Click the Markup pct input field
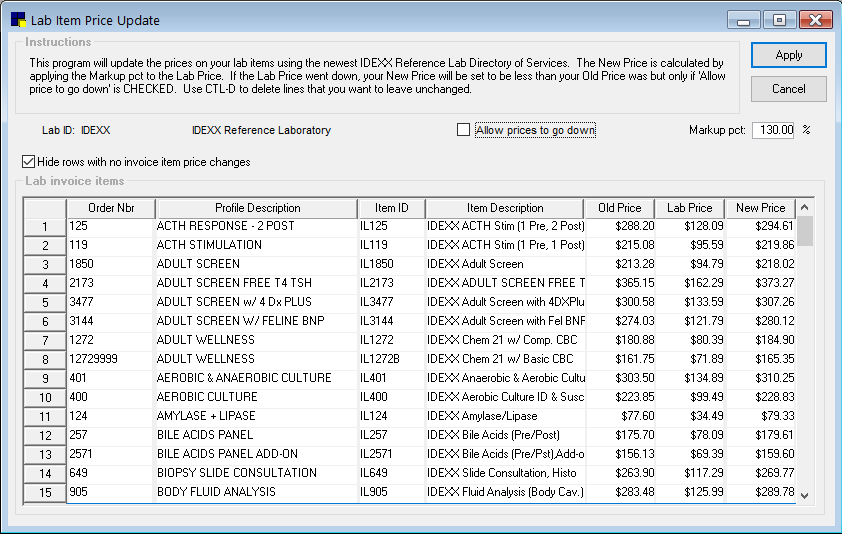 tap(773, 130)
